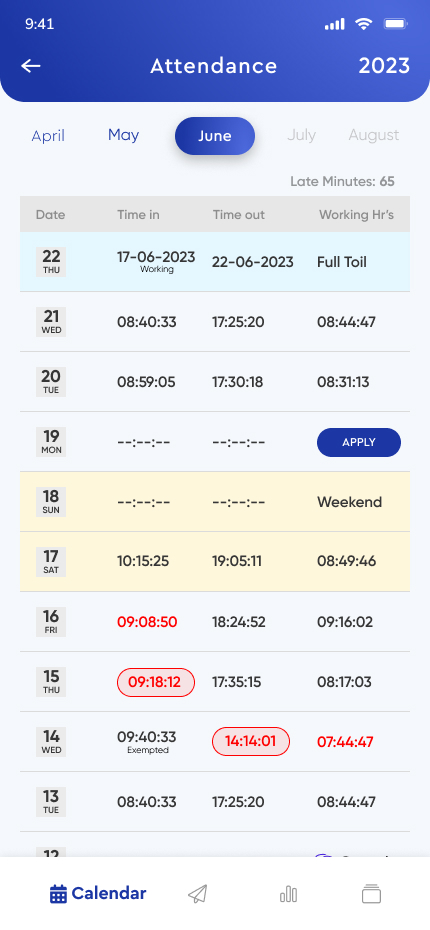Tap the highlighted 14:14:01 time-out badge

tap(251, 741)
